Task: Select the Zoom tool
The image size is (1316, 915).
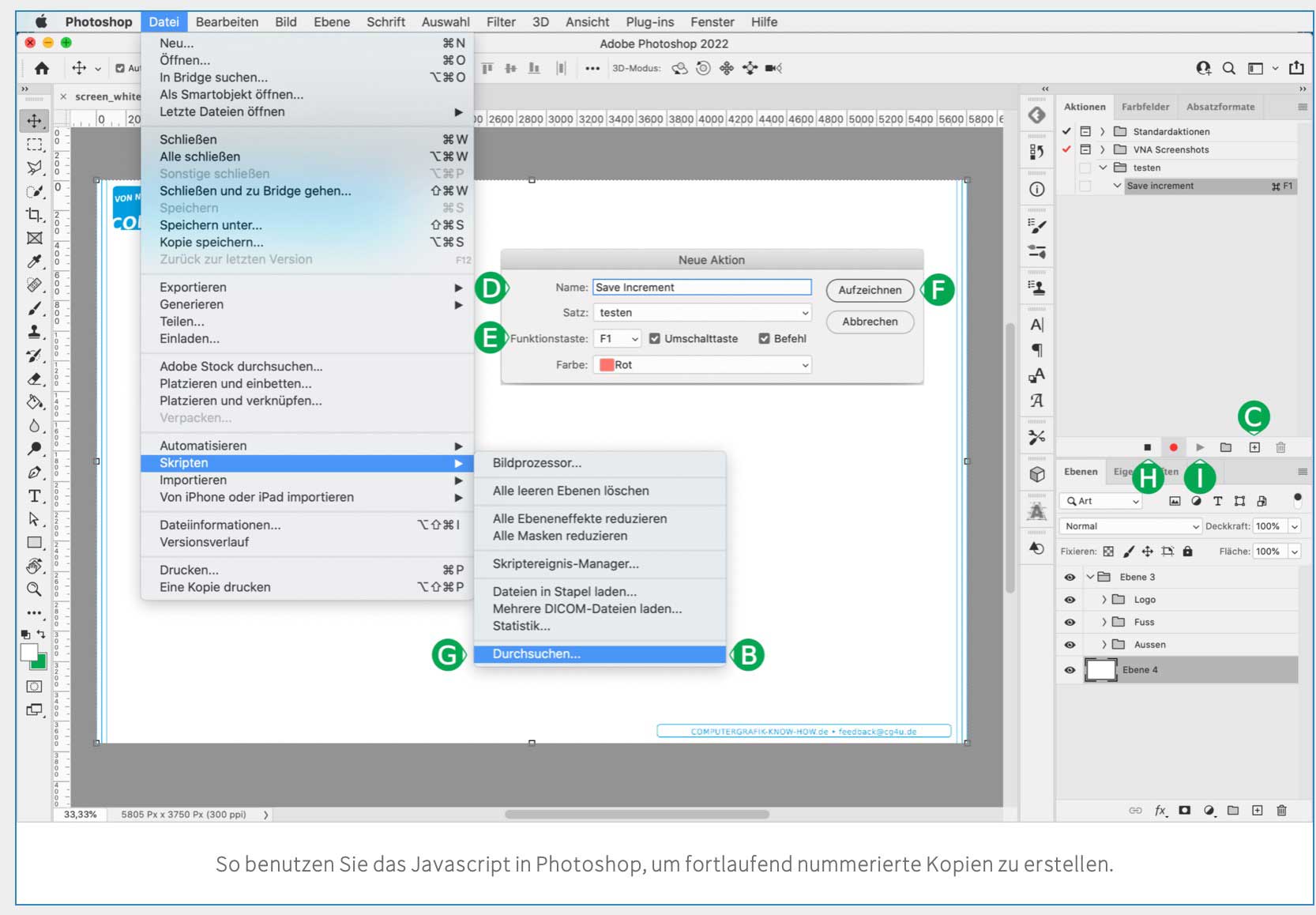Action: click(x=34, y=589)
